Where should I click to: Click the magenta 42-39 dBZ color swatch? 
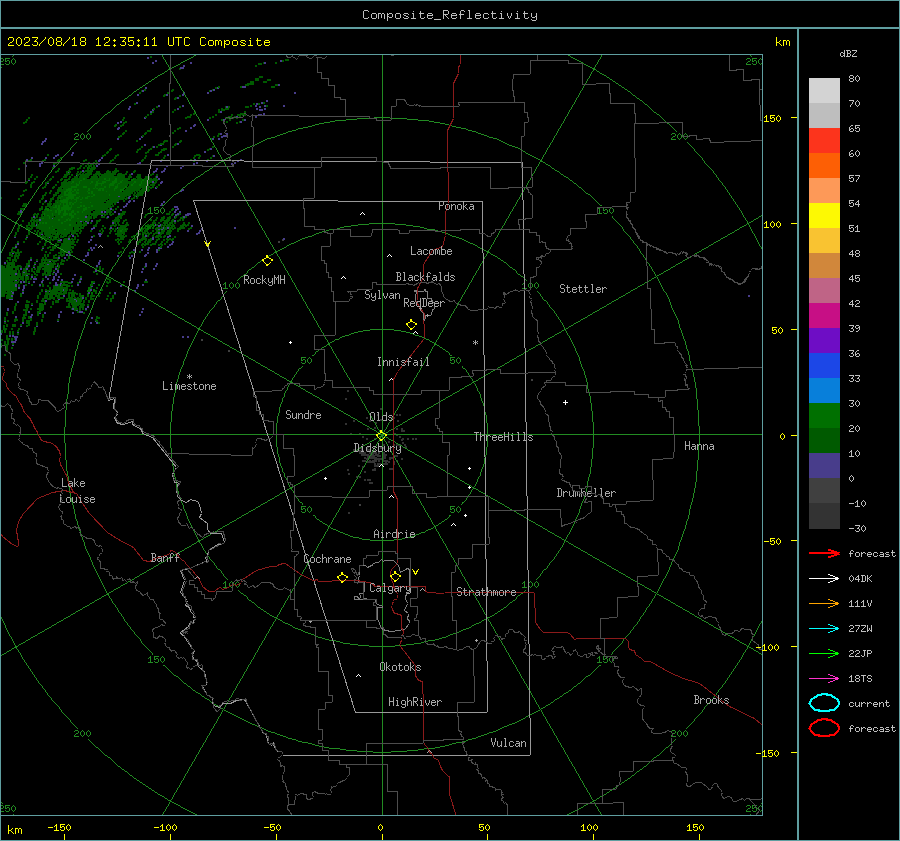(824, 315)
